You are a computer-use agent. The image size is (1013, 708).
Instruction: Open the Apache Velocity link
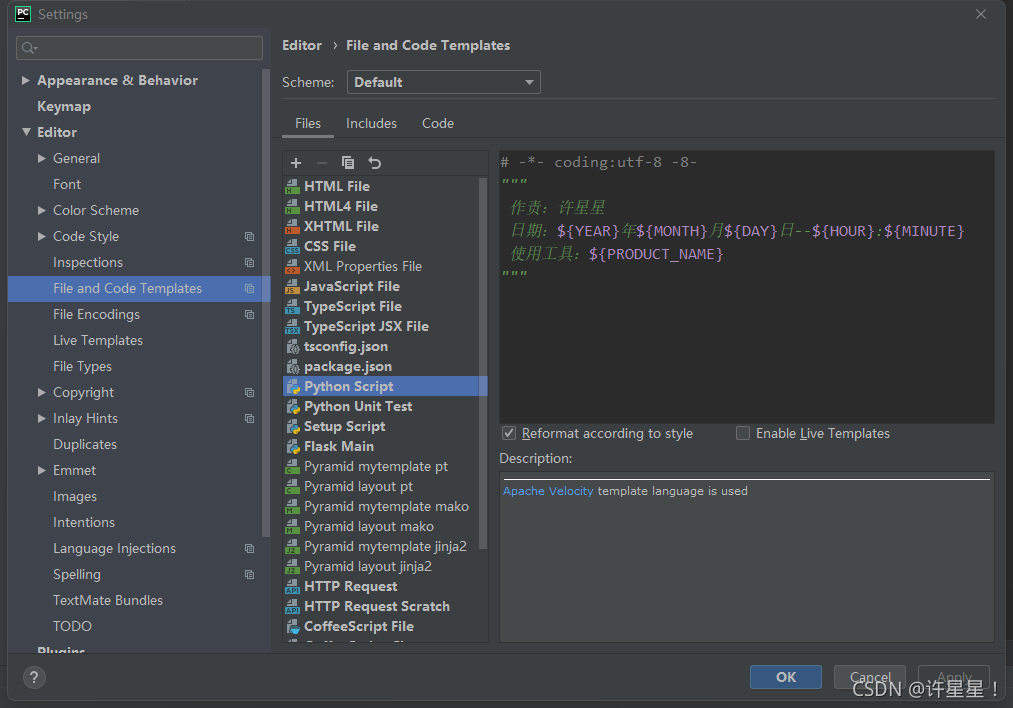click(548, 491)
